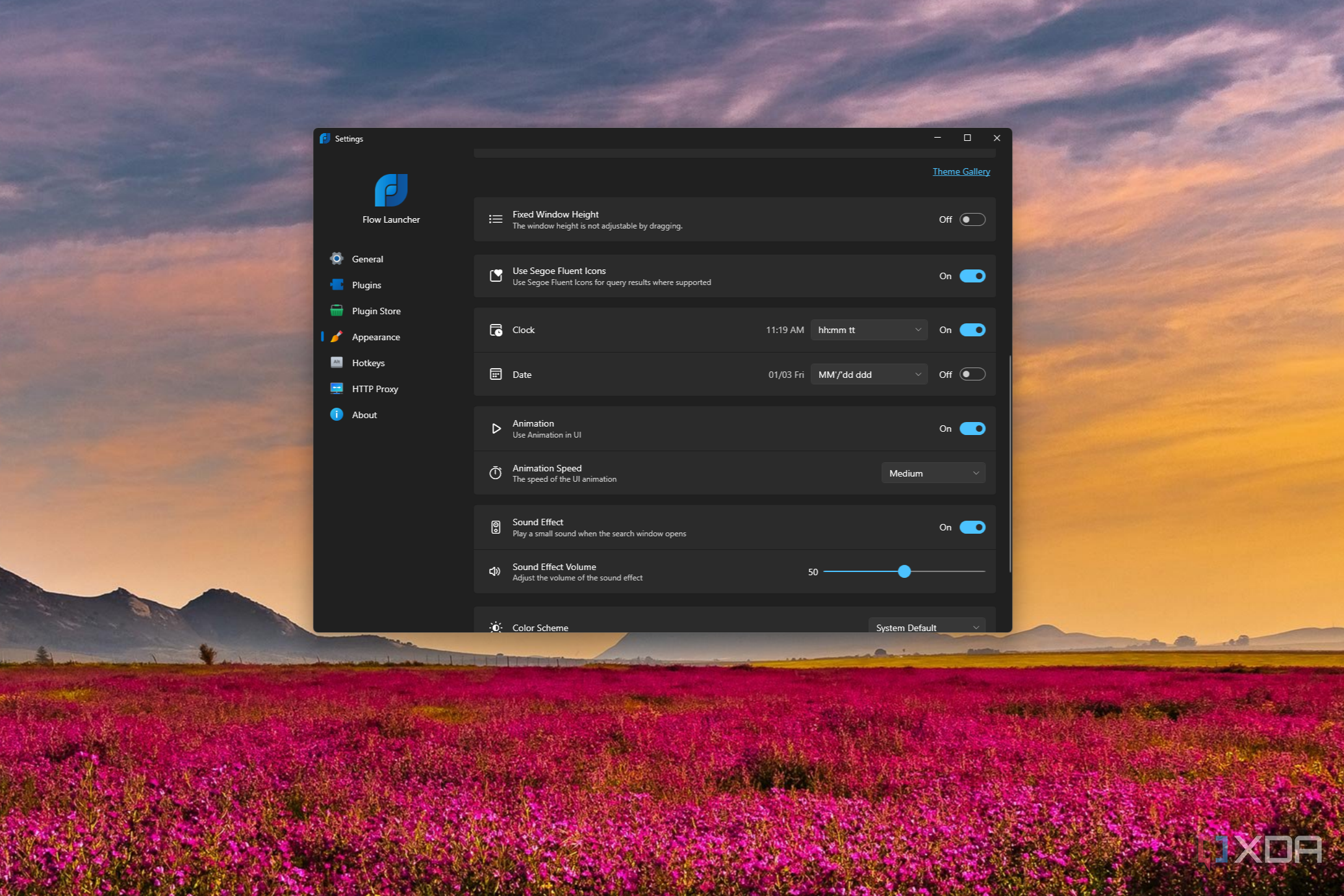This screenshot has width=1344, height=896.
Task: Click the Hotkeys keyboard icon
Action: pos(336,362)
